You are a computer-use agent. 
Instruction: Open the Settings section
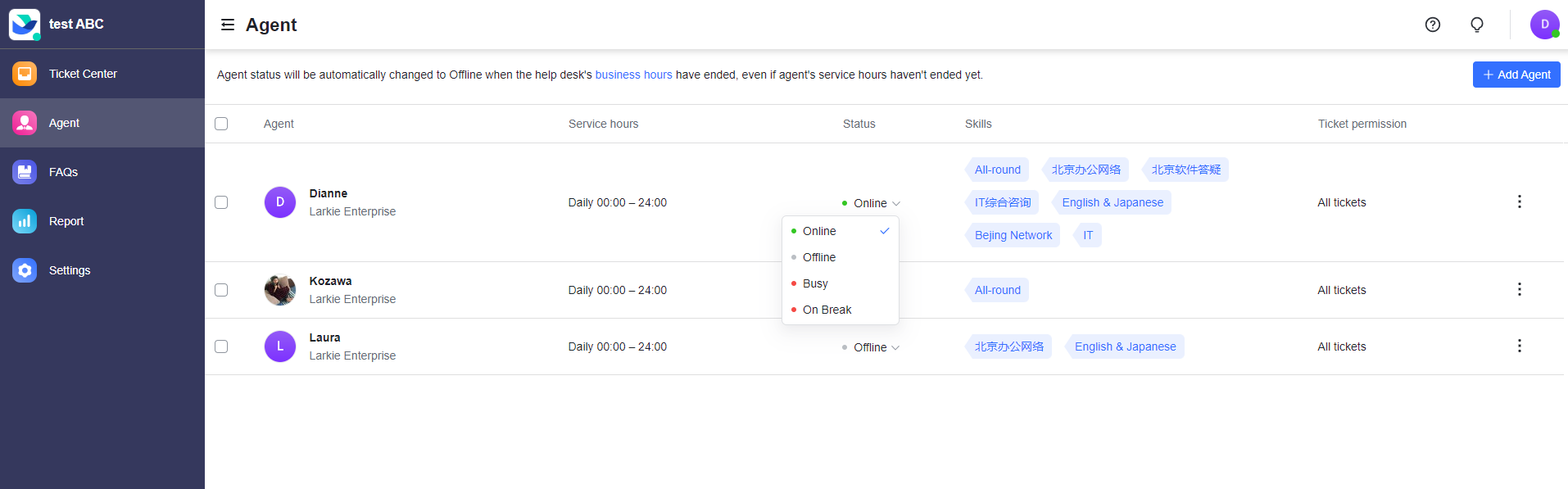(70, 270)
